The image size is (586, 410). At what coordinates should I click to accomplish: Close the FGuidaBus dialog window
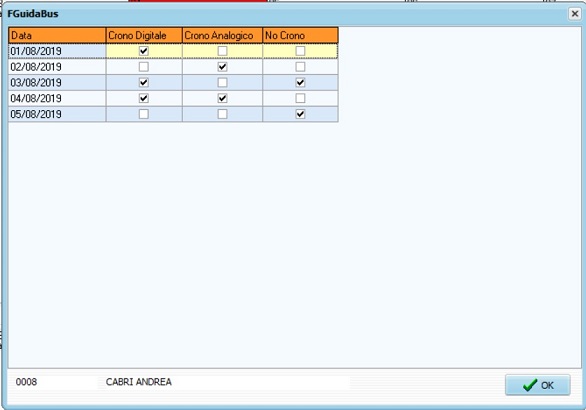tap(574, 14)
